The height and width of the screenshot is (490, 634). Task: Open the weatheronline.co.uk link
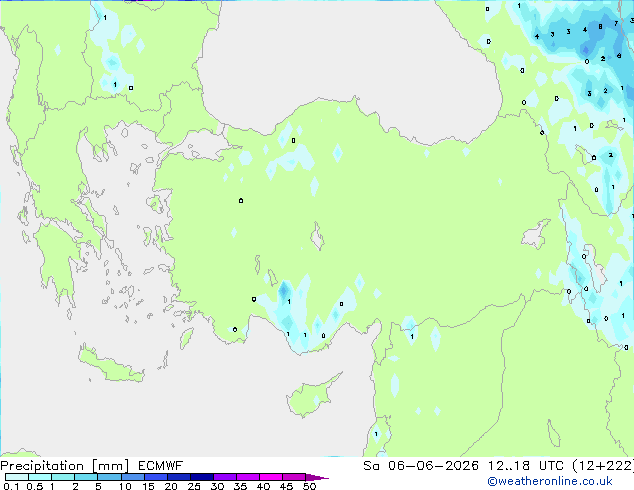tap(550, 481)
